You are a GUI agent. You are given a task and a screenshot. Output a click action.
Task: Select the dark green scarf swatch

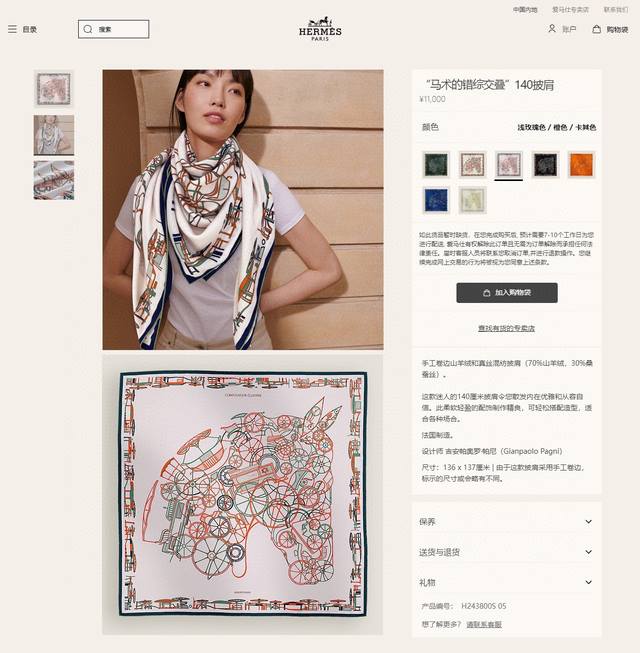(436, 164)
